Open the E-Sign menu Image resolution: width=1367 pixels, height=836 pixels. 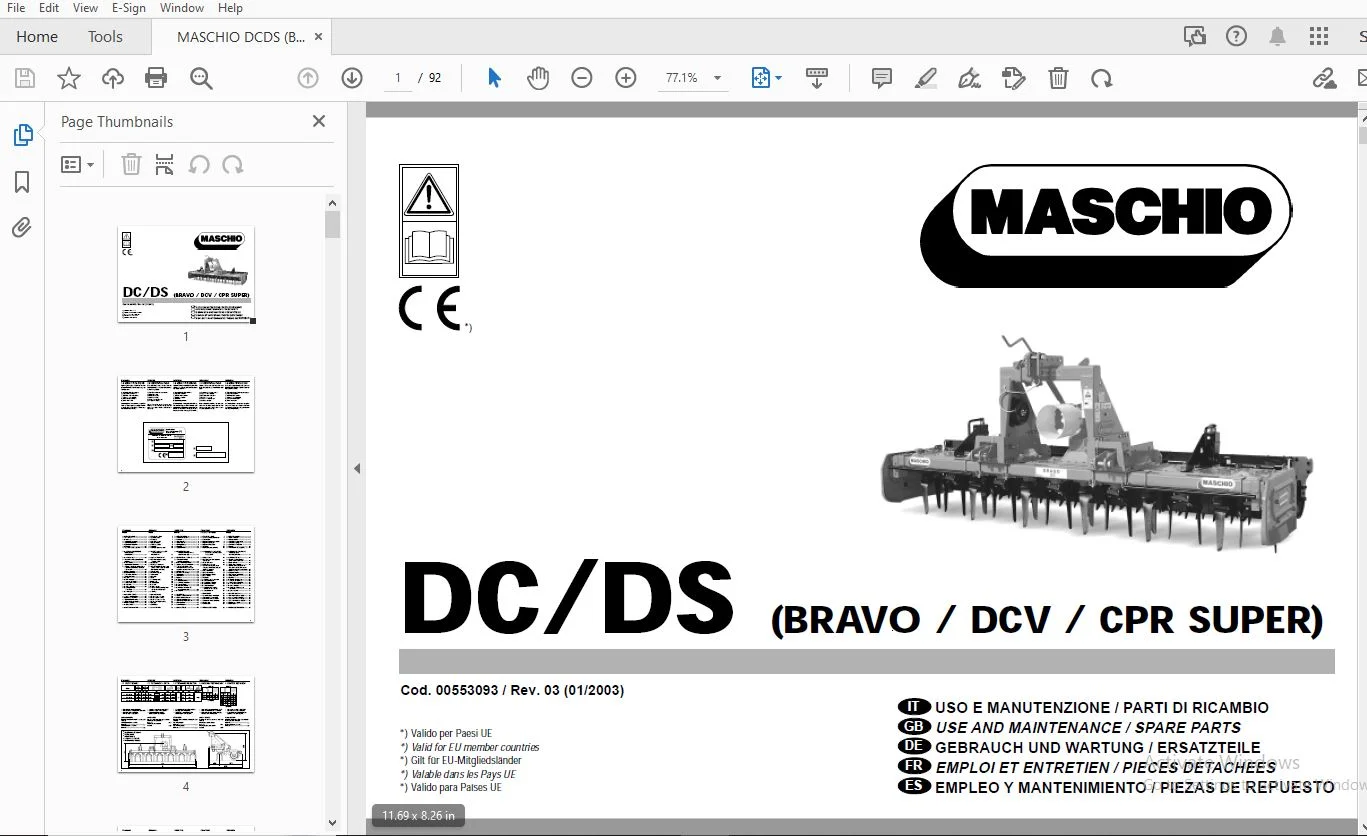point(129,8)
